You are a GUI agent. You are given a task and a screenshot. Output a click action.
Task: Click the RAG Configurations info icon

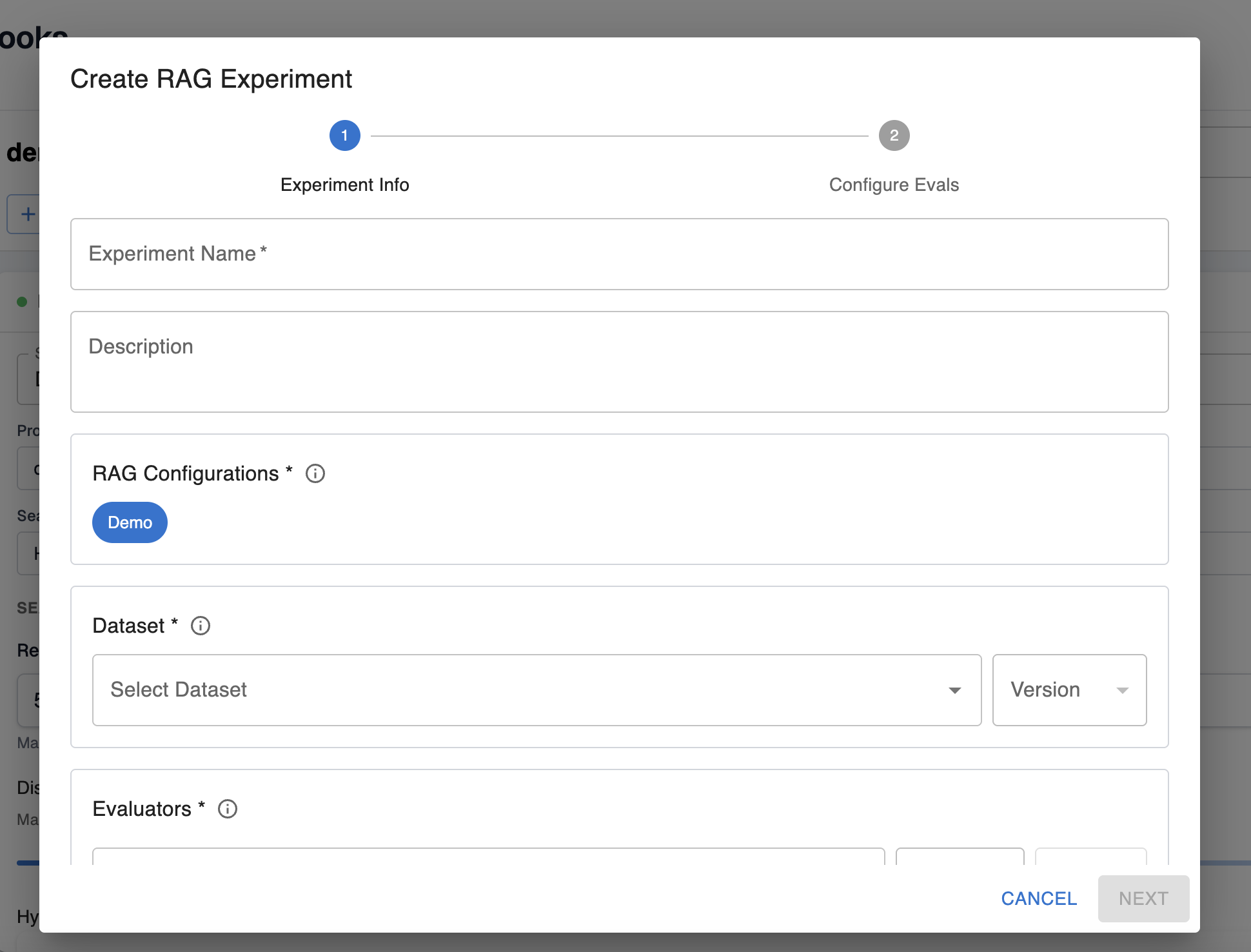click(x=315, y=473)
